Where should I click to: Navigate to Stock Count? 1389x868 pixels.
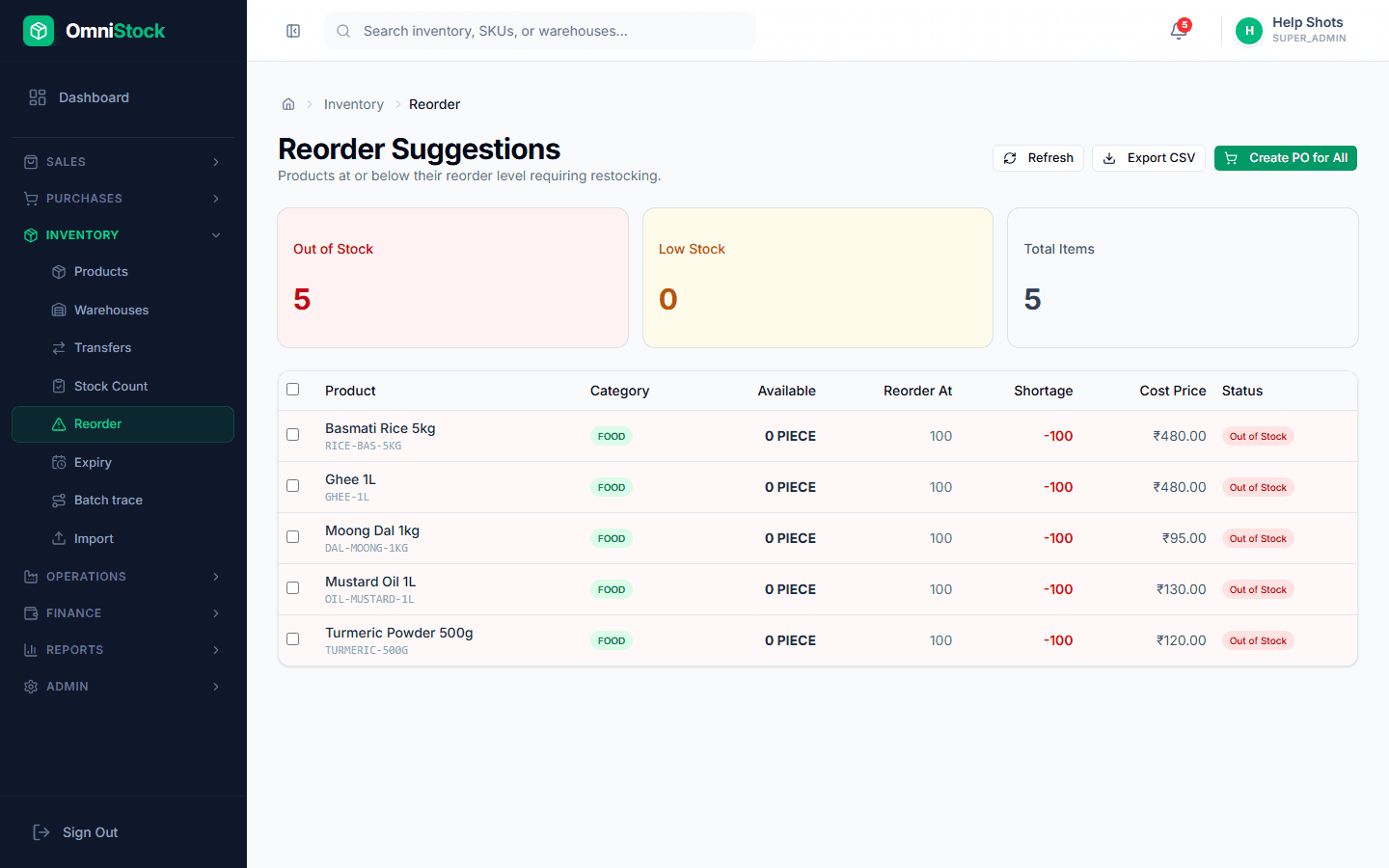tap(123, 386)
